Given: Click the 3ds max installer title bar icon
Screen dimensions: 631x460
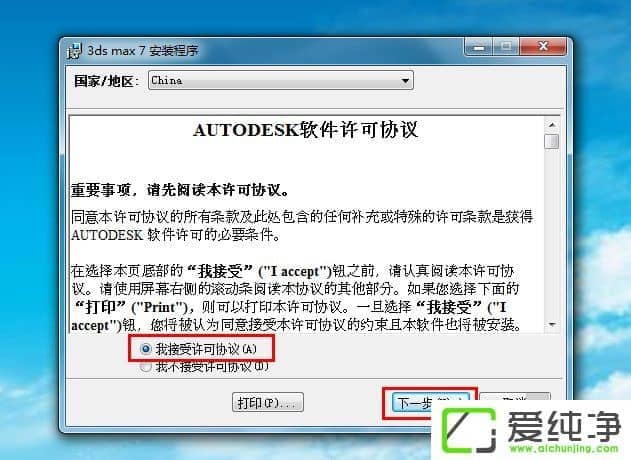Looking at the screenshot, I should [x=74, y=50].
